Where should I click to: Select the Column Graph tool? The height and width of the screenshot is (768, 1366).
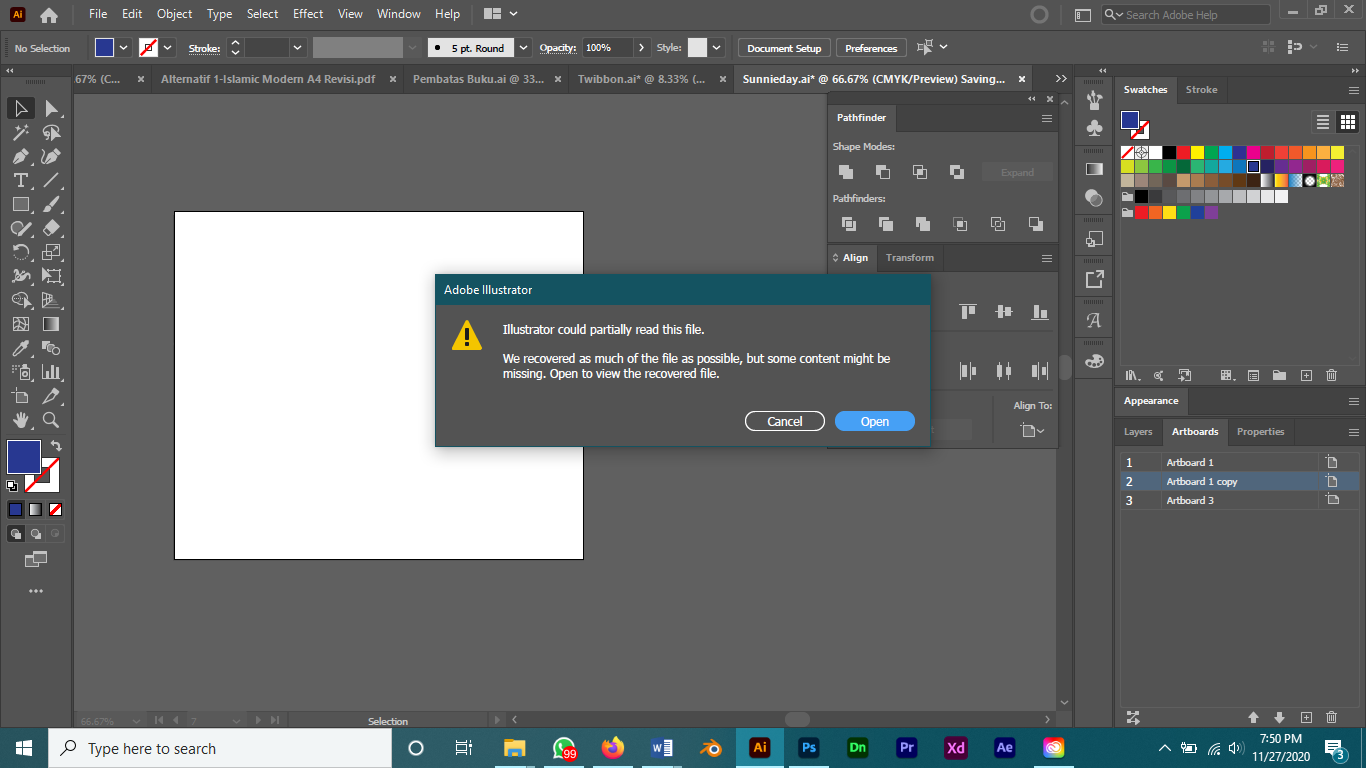[52, 372]
